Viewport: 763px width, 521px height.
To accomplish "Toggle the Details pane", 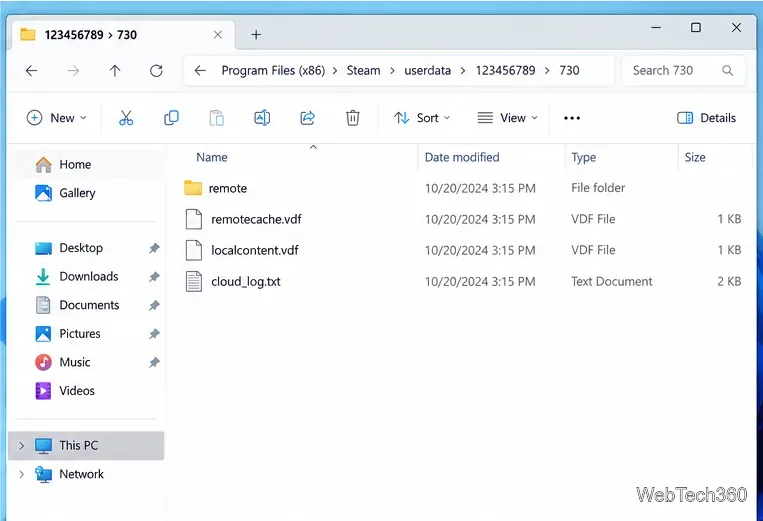I will tap(706, 118).
